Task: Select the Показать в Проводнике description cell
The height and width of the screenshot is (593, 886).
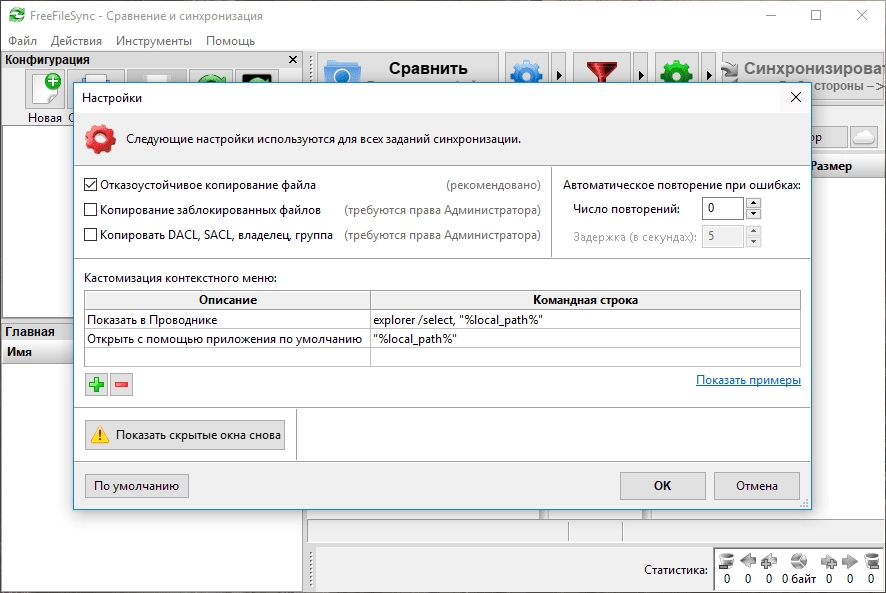Action: pos(227,319)
